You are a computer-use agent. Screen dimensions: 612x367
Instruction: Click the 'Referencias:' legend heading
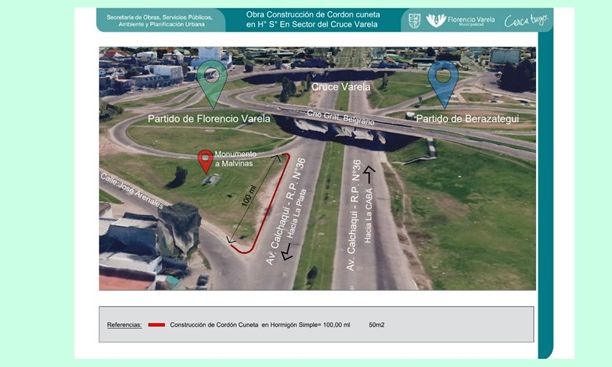click(124, 325)
